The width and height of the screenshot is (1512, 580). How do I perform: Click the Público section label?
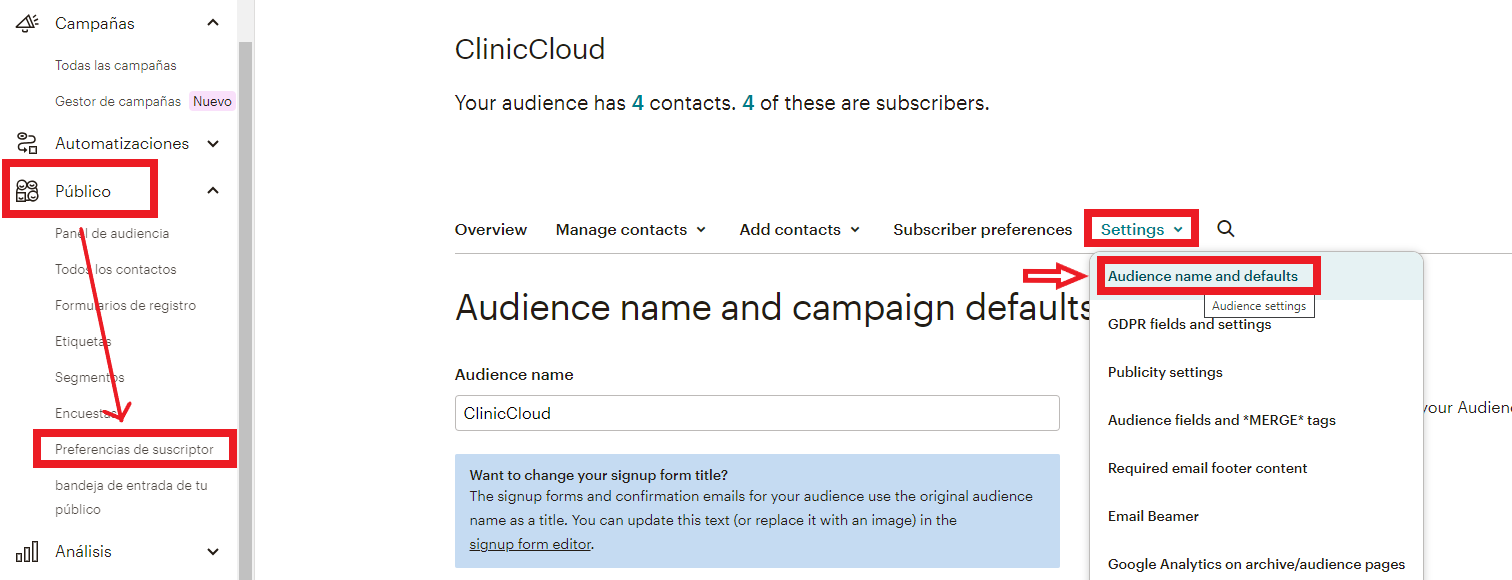click(83, 191)
